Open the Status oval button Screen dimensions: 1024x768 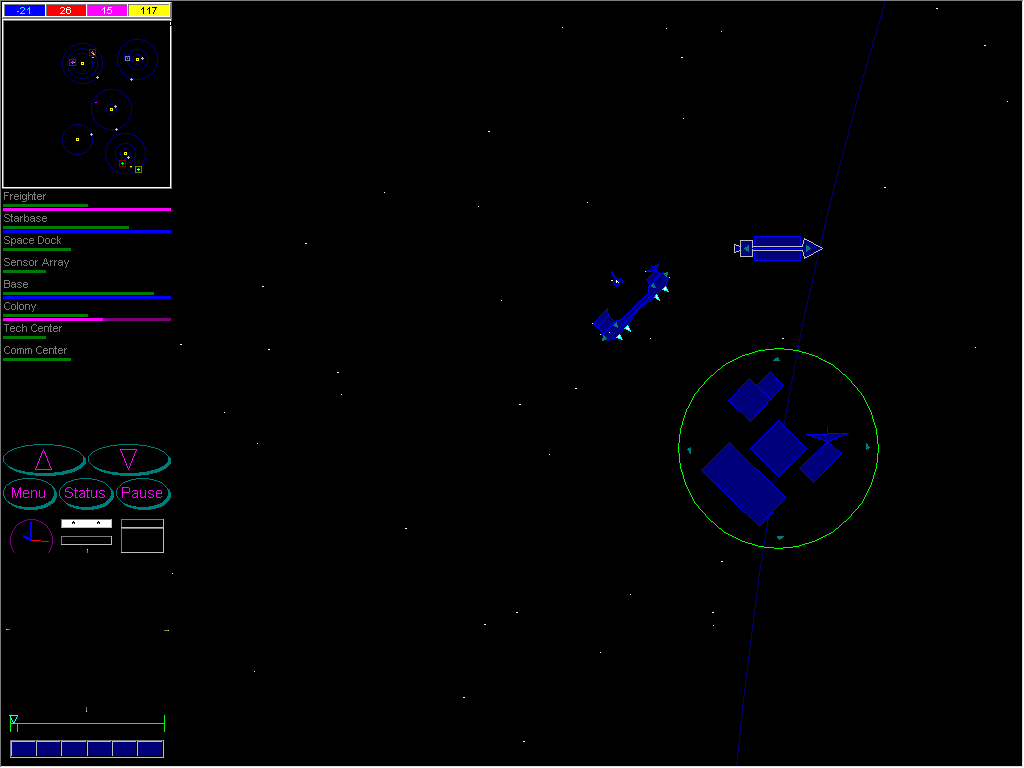[x=86, y=494]
